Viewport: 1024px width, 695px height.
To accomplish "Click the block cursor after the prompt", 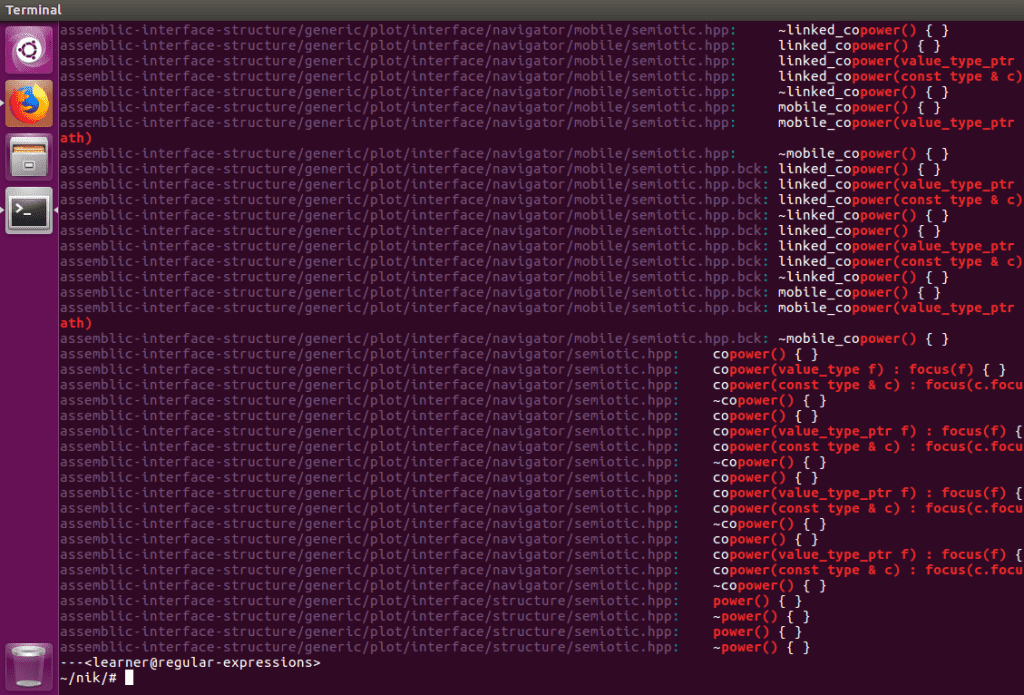I will pos(129,677).
